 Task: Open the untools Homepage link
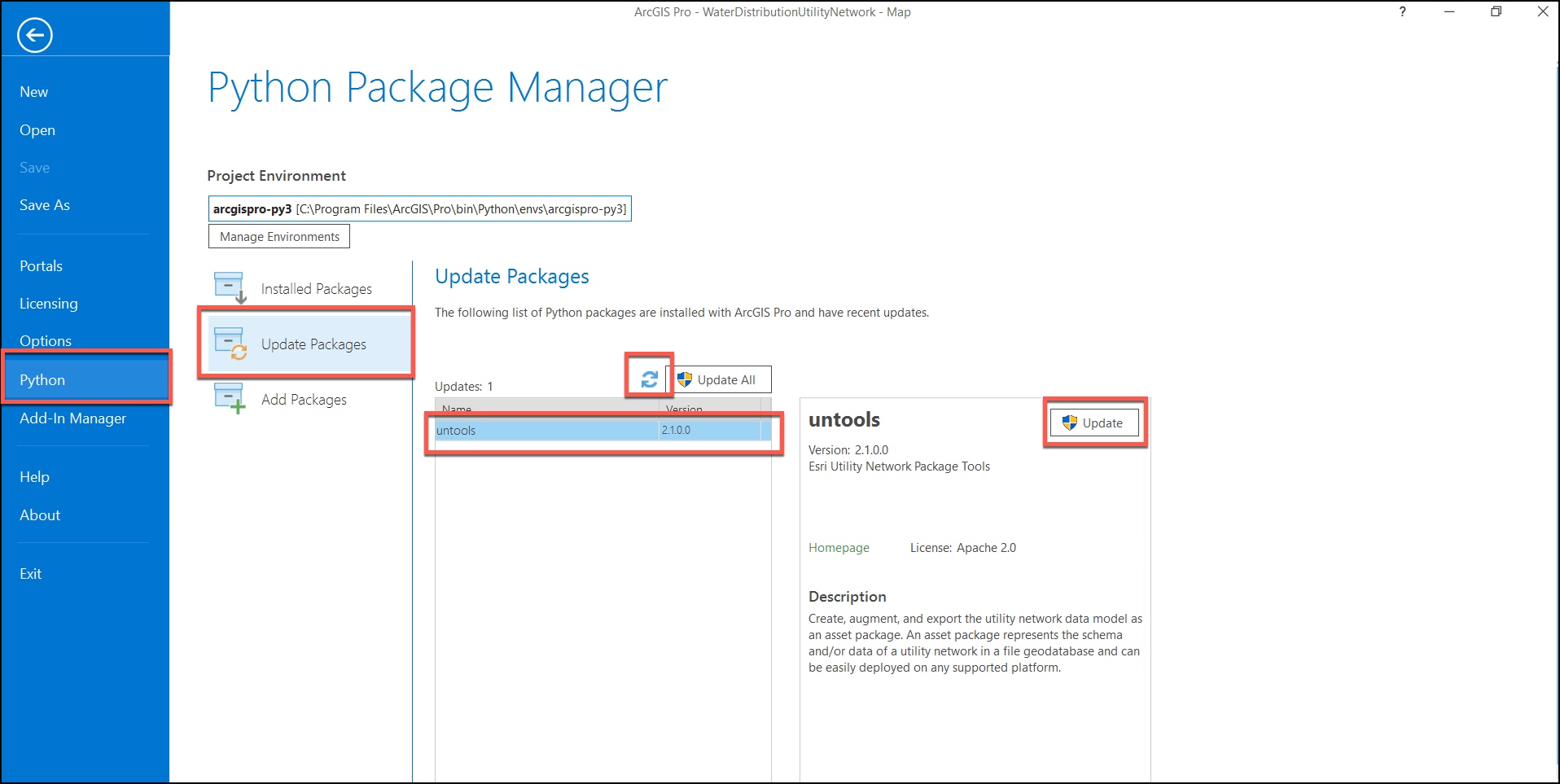point(839,548)
